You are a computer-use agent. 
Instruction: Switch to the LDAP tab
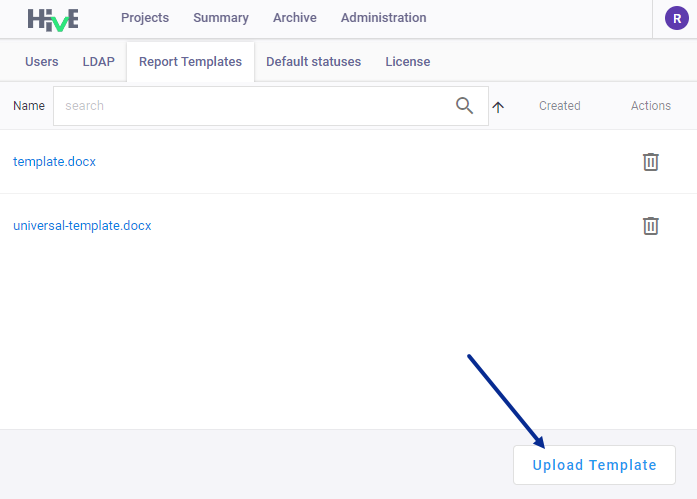(99, 62)
